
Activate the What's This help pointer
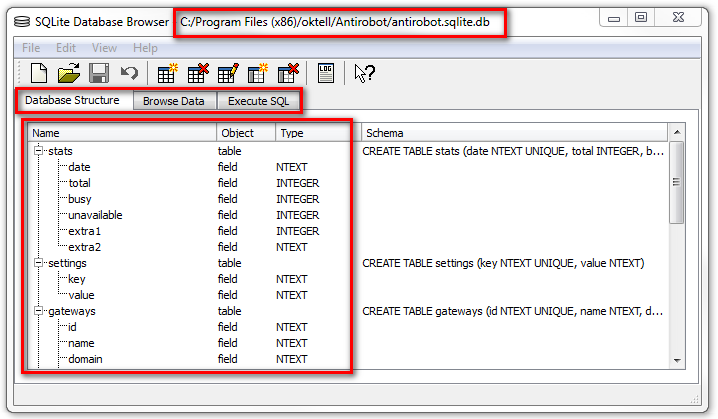point(364,73)
